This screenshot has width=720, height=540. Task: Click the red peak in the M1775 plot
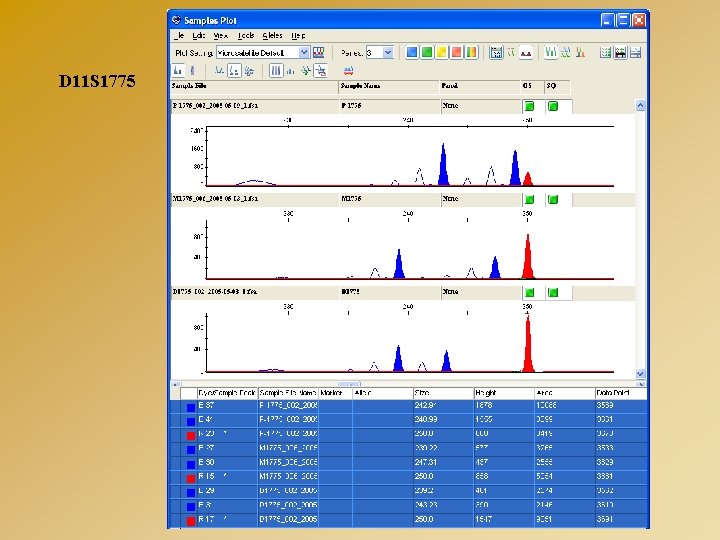pos(528,257)
